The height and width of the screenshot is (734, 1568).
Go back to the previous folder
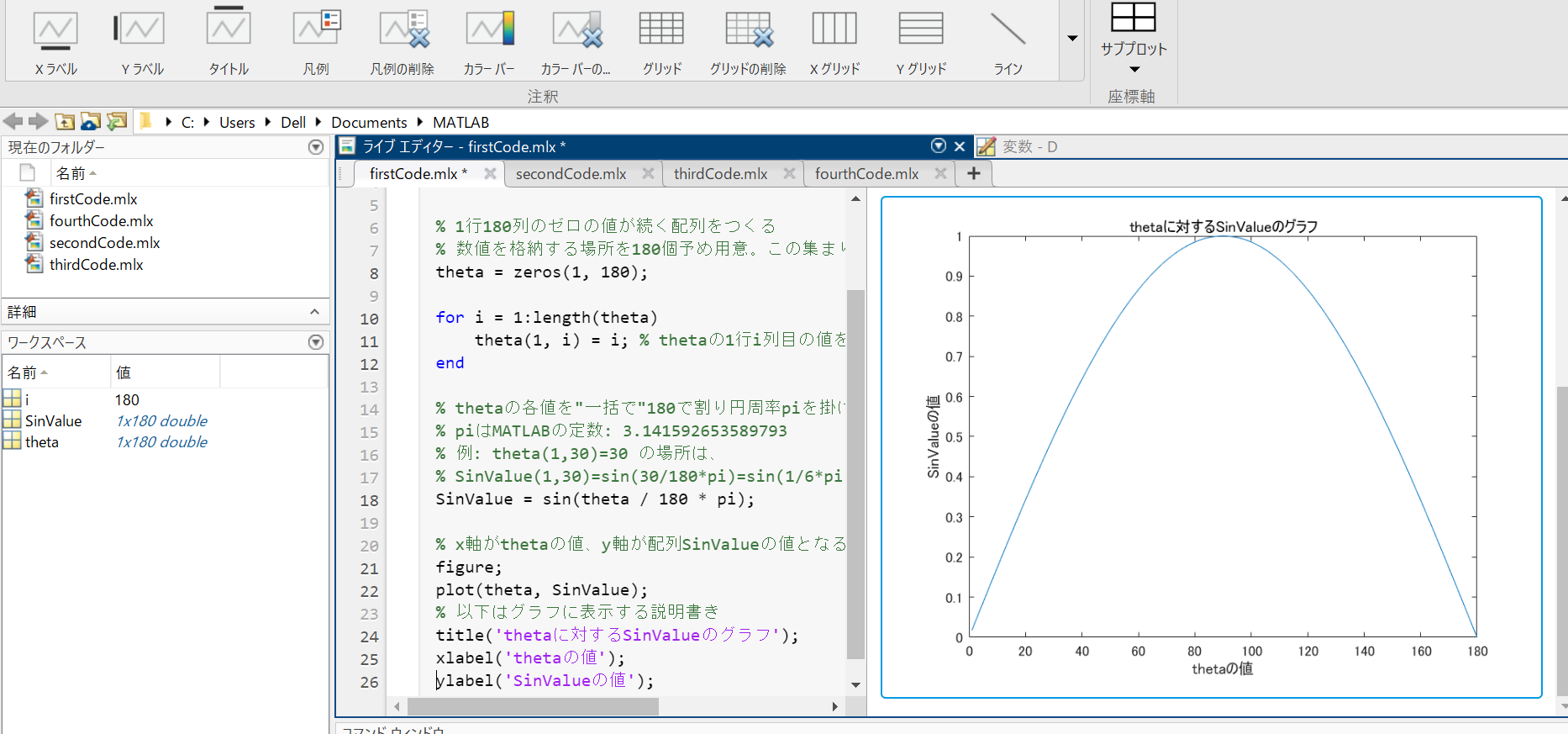click(13, 122)
